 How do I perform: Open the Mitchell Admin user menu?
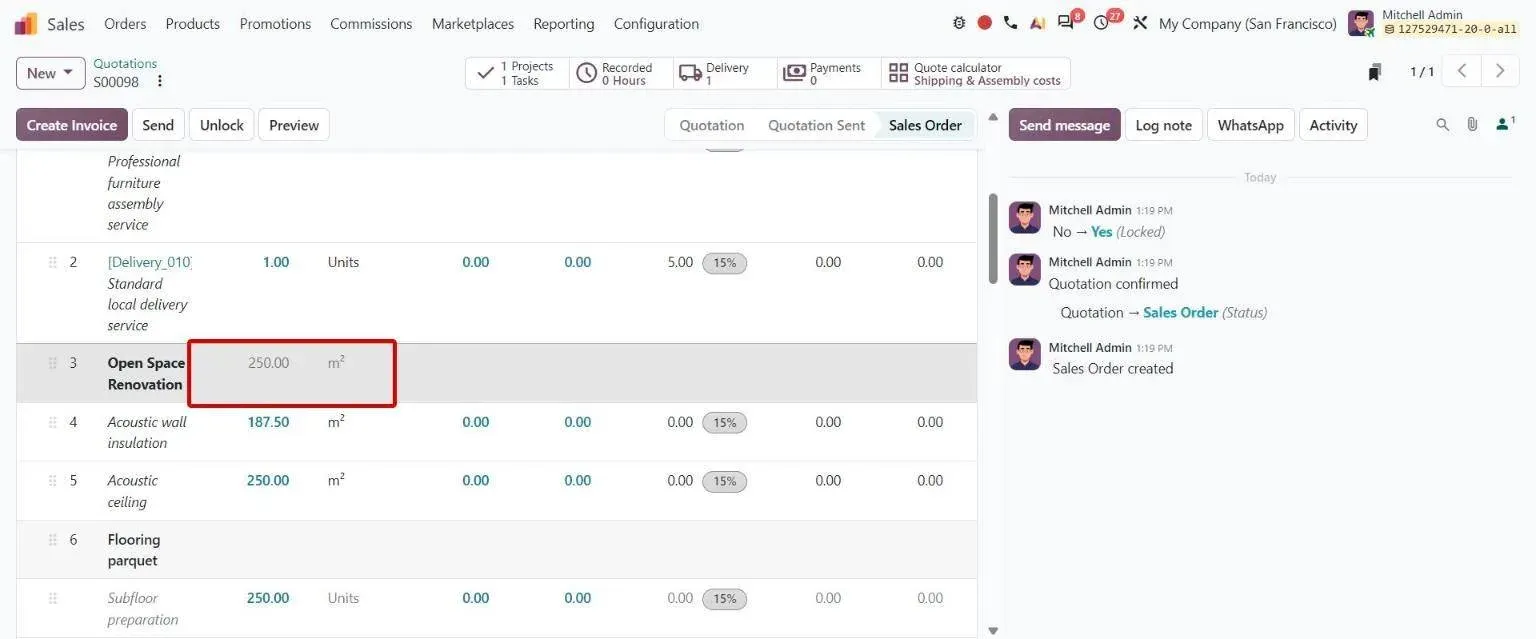point(1433,23)
